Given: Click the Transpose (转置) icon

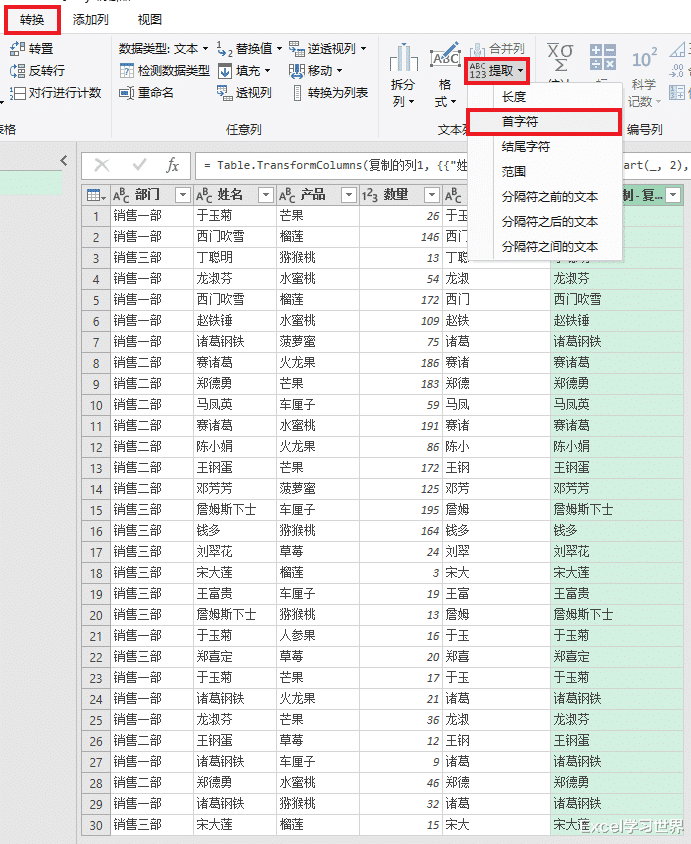Looking at the screenshot, I should tap(17, 48).
